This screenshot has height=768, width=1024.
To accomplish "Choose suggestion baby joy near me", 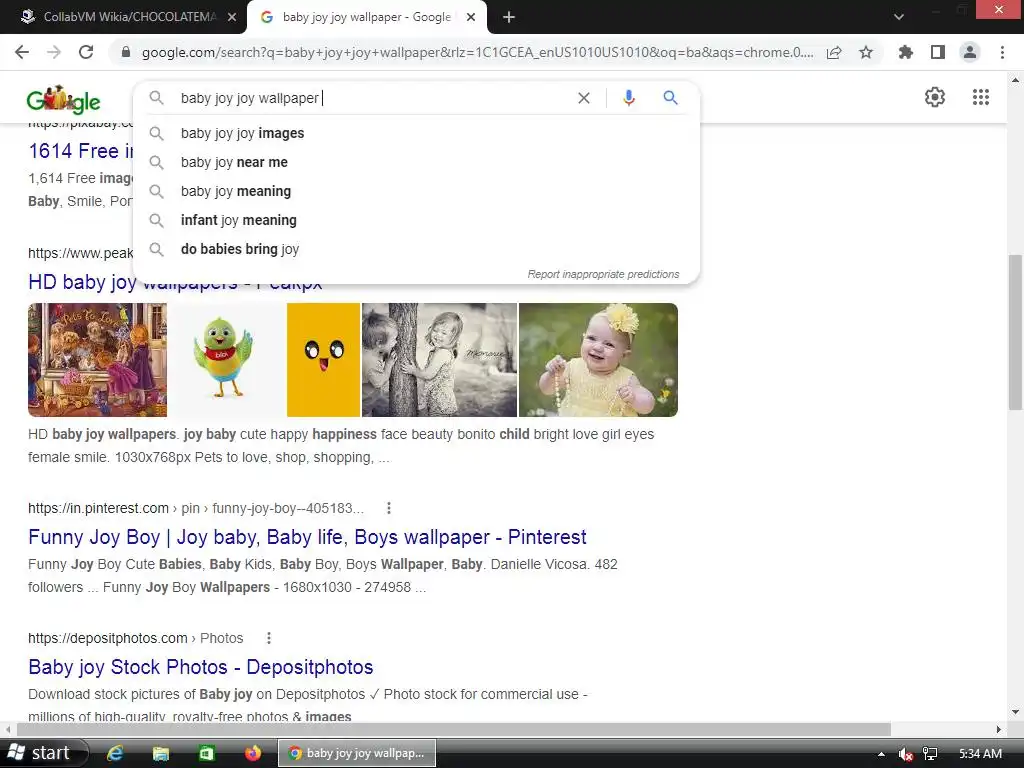I will tap(416, 162).
